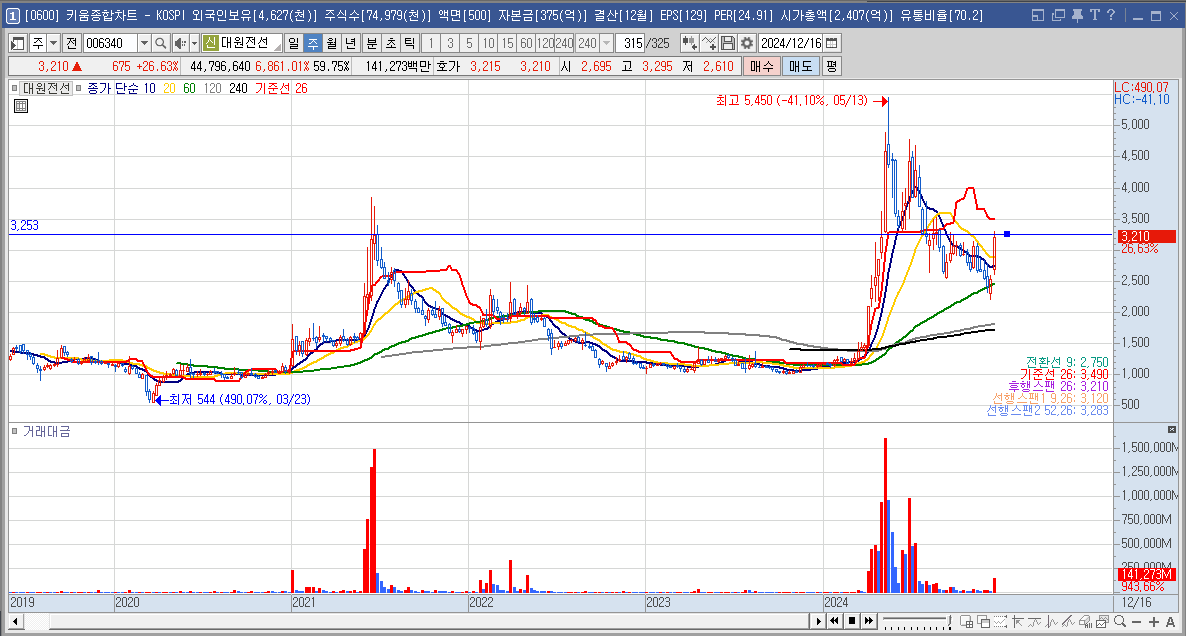Screen dimensions: 1186x636
Task: Select the yearly (년) chart period
Action: [351, 44]
